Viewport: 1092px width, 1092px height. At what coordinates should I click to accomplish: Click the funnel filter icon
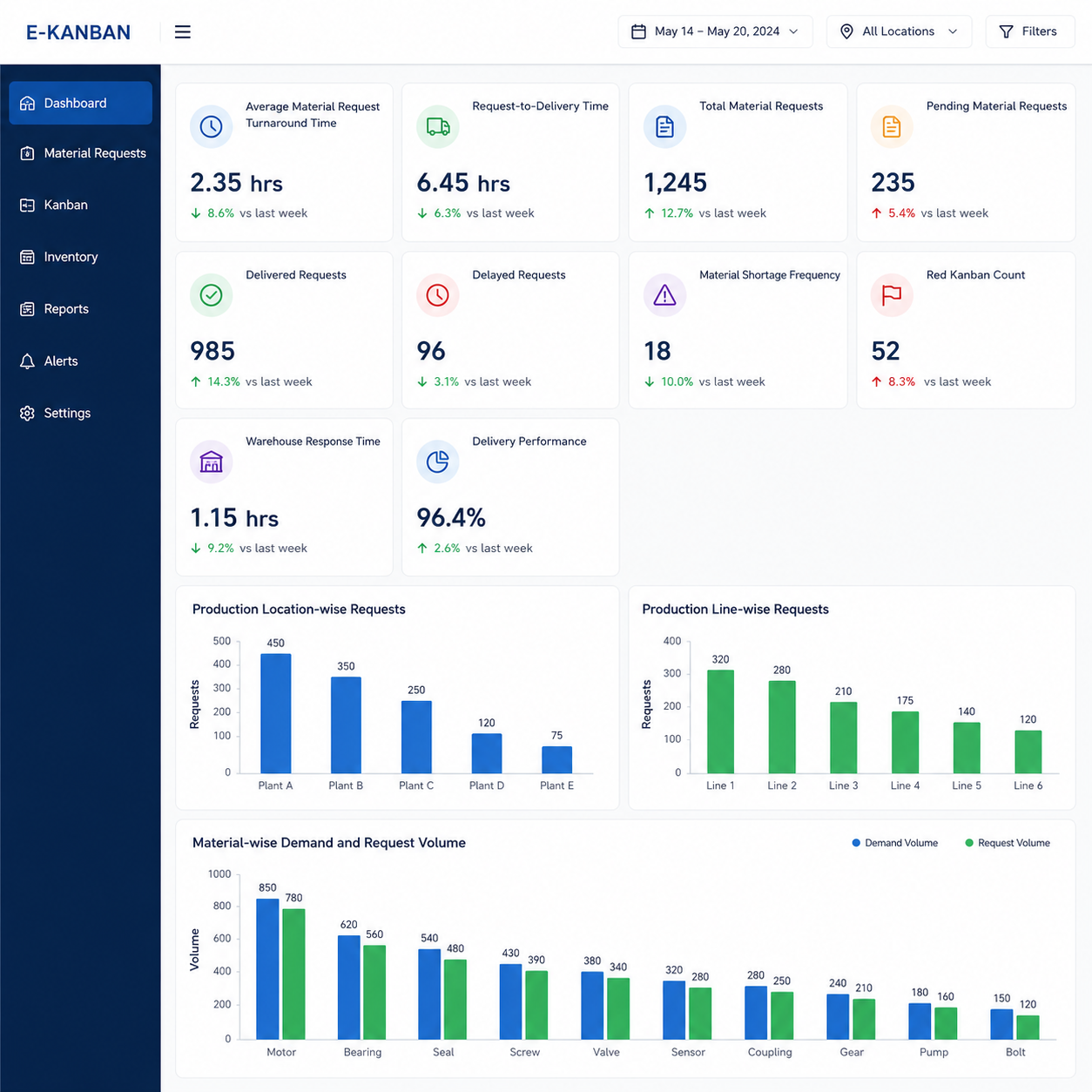point(1006,31)
